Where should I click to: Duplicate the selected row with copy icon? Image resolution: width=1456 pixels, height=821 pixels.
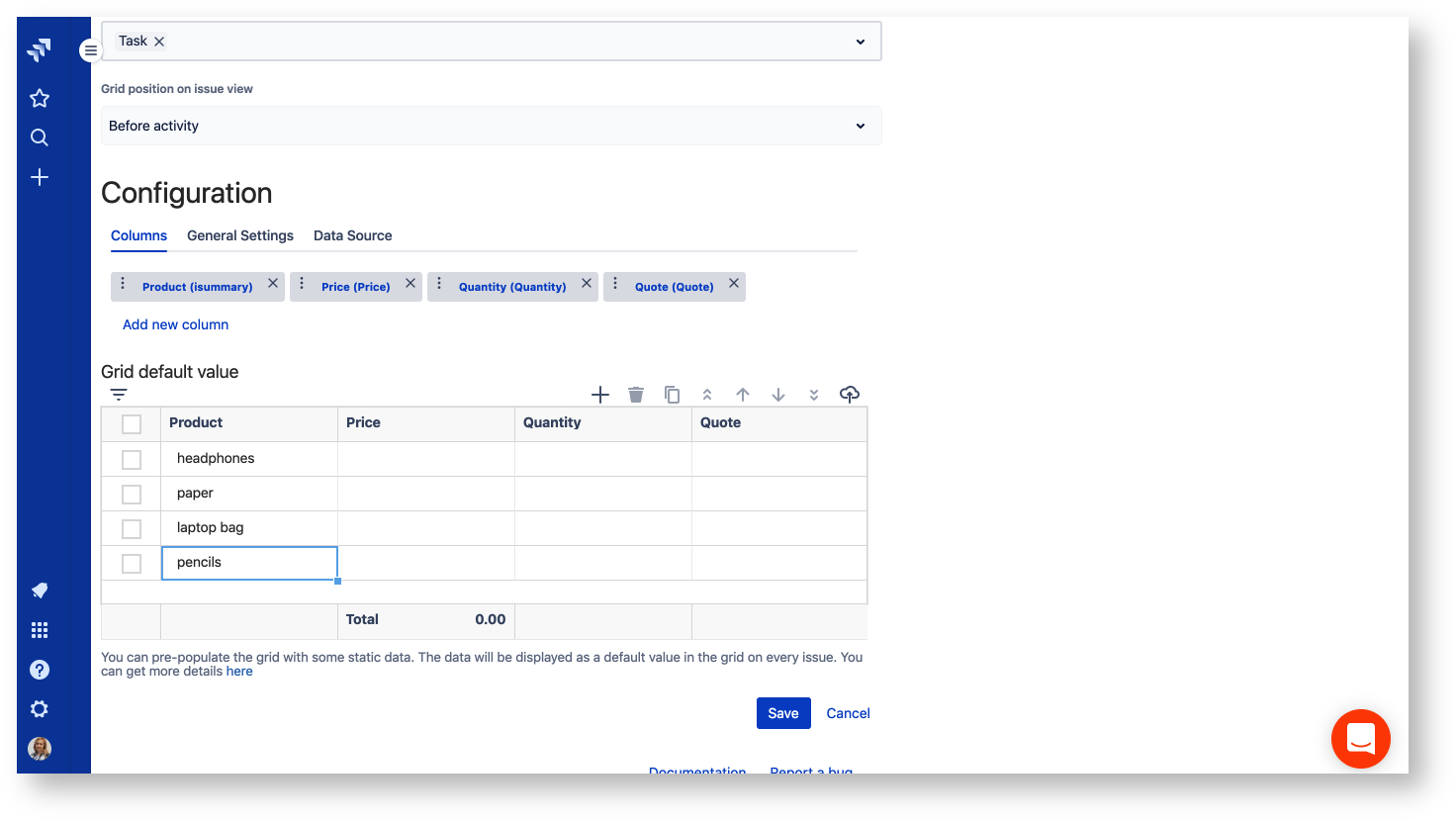click(x=672, y=394)
